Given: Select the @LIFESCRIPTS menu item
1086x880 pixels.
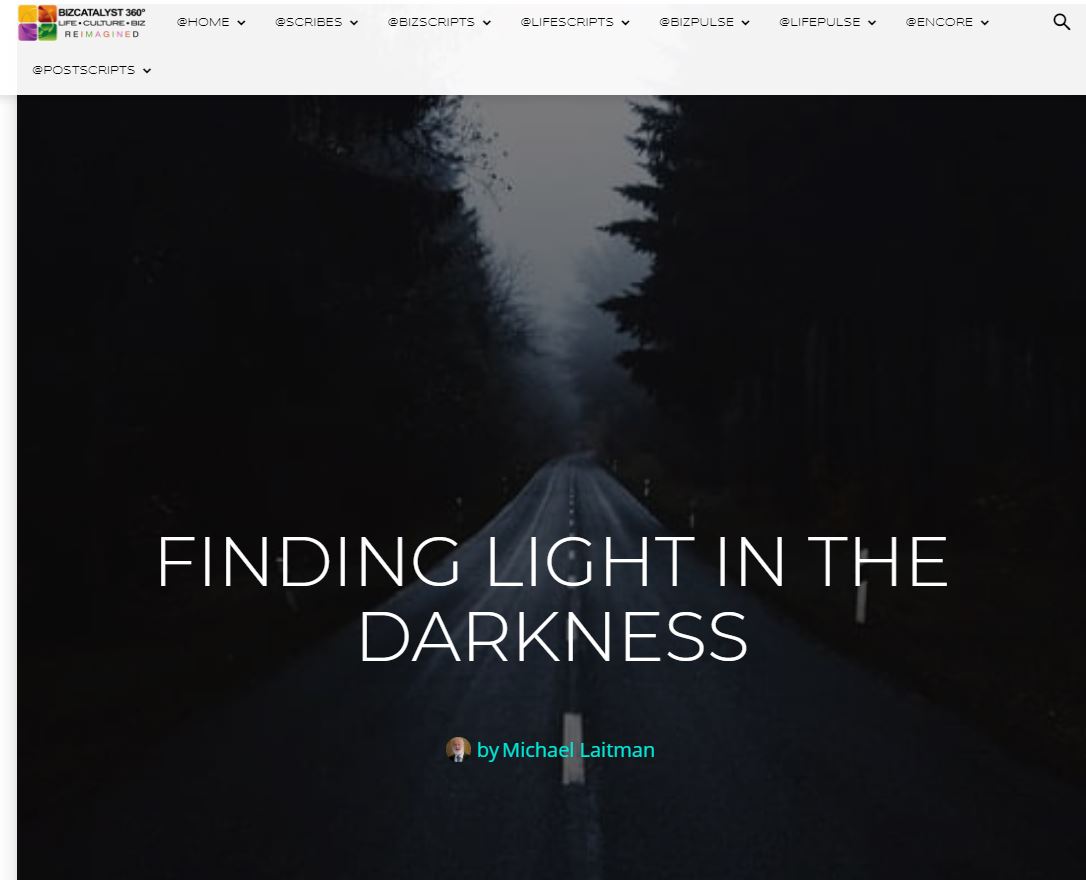Looking at the screenshot, I should coord(567,22).
